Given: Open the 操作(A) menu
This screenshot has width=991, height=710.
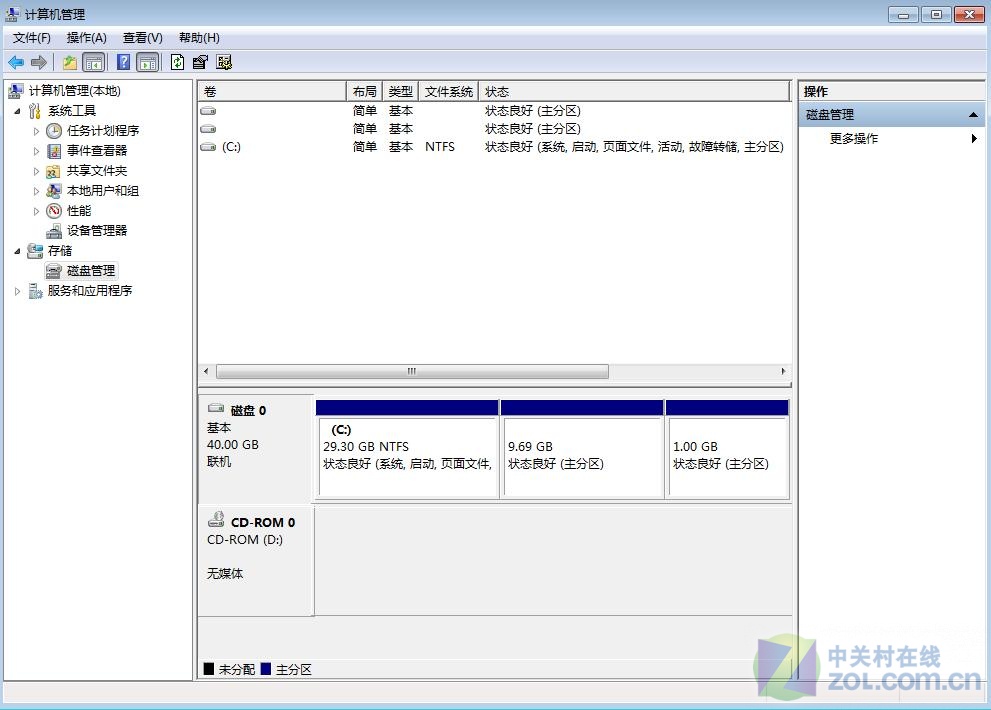Looking at the screenshot, I should (87, 37).
